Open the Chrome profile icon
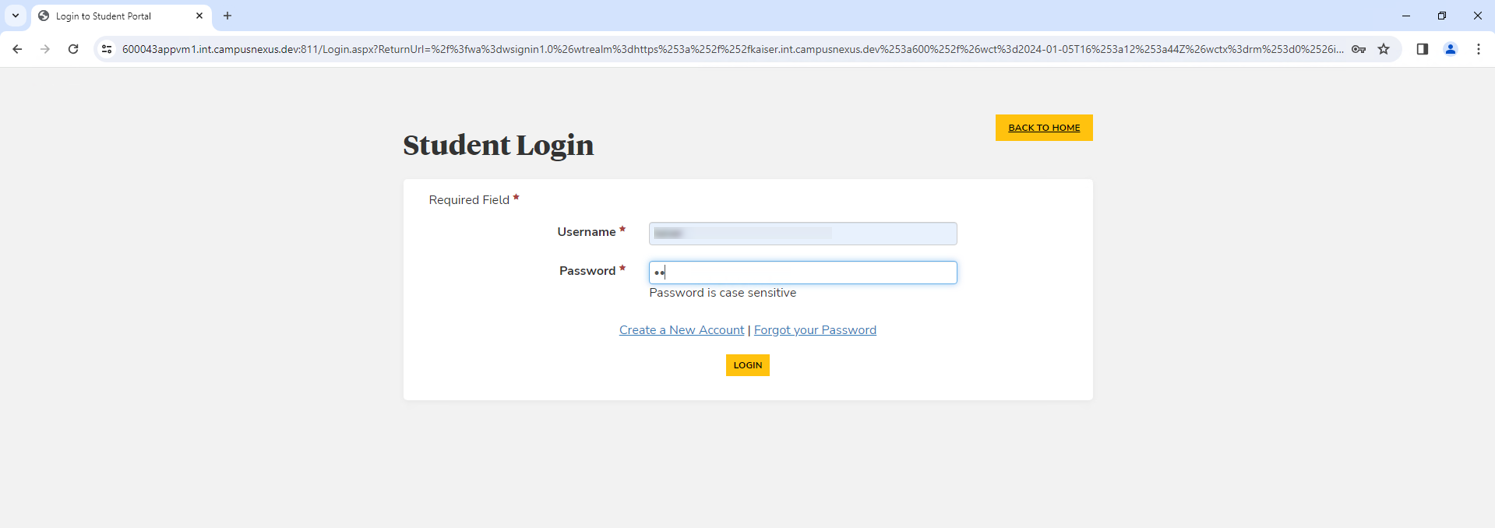 (1450, 49)
